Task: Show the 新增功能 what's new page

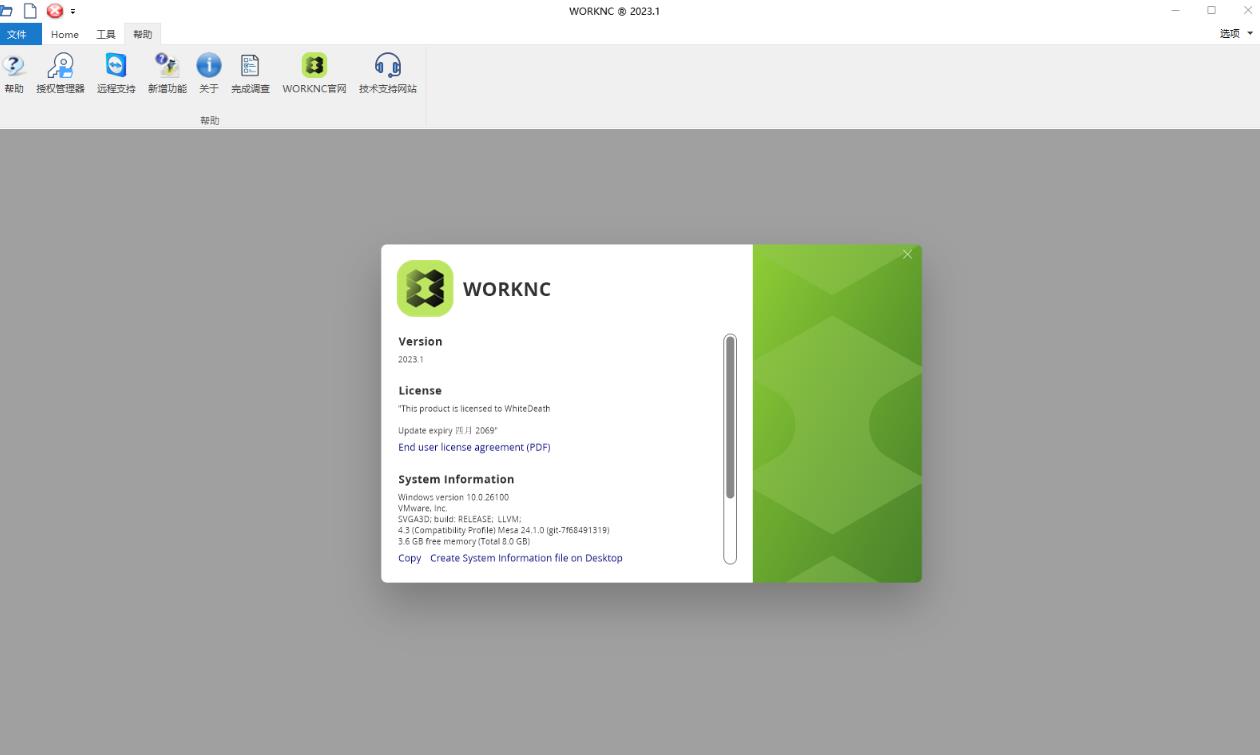Action: 167,73
